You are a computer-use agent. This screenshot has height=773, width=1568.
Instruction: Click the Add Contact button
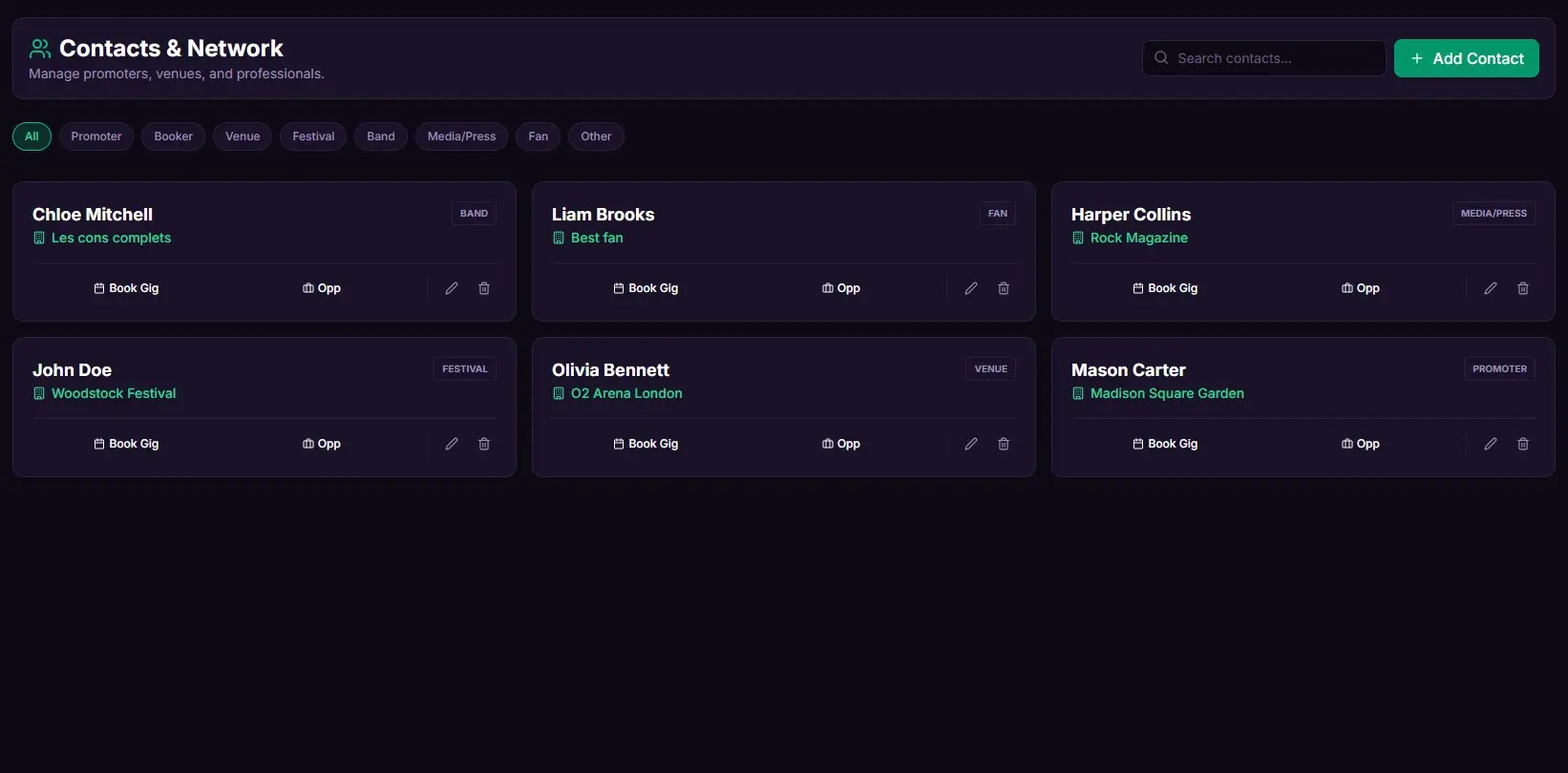1467,58
